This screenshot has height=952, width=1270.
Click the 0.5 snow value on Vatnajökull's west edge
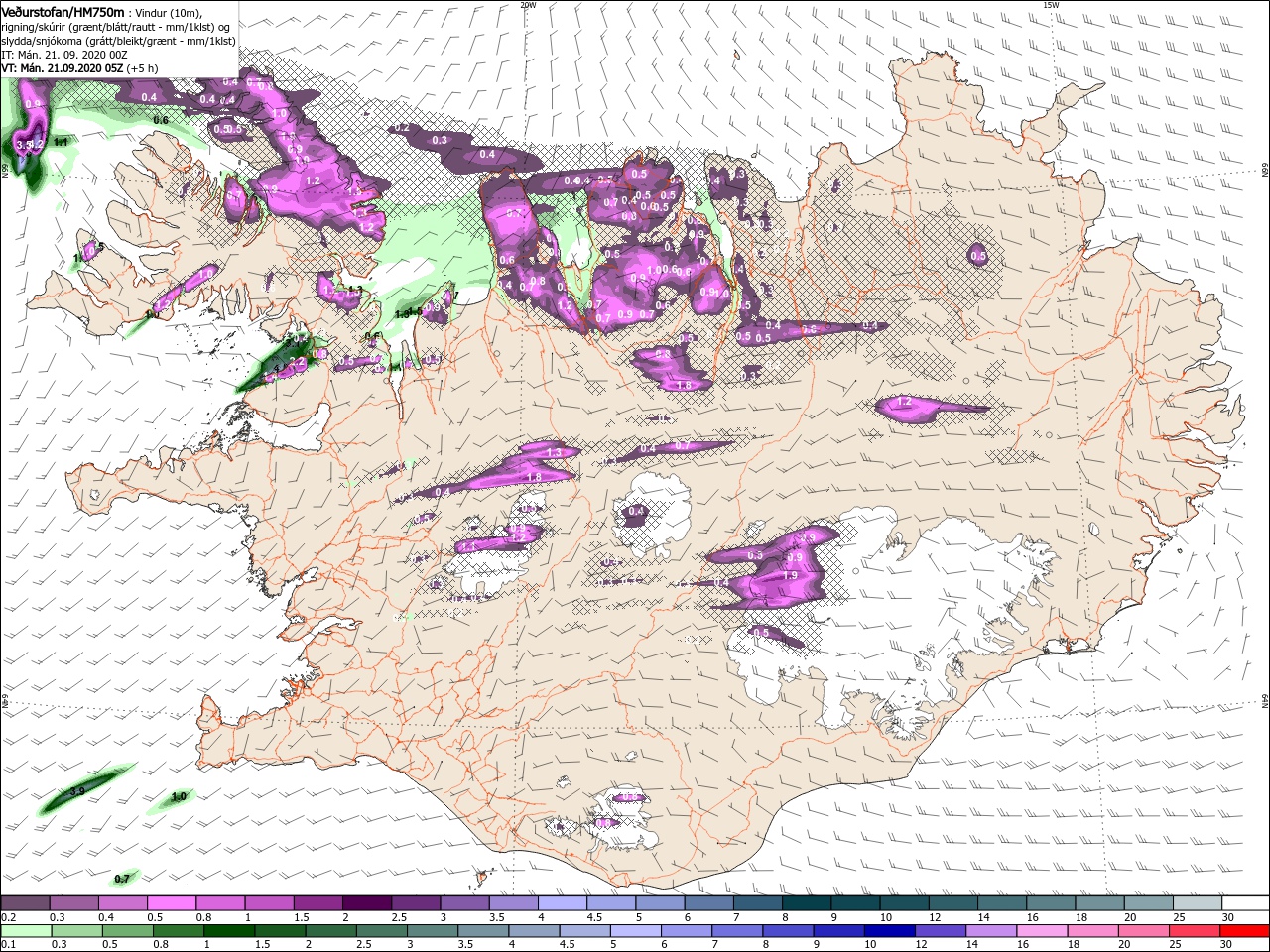click(761, 633)
